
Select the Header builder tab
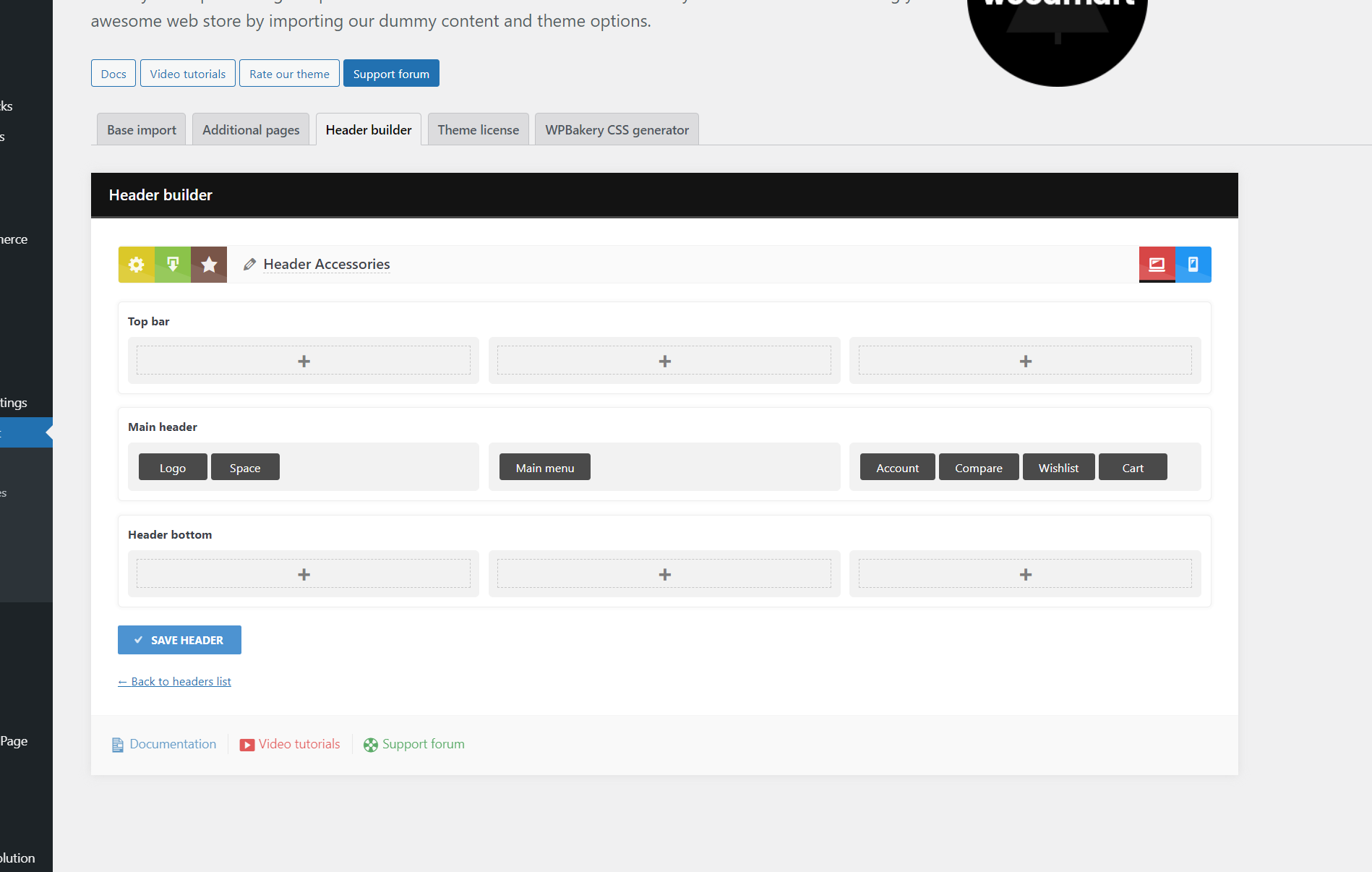point(369,129)
